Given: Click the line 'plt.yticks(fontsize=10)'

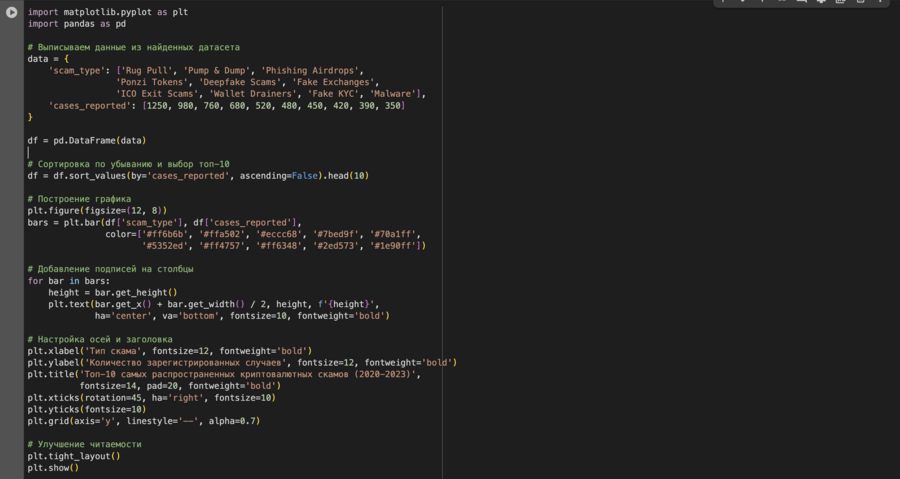Looking at the screenshot, I should 87,410.
